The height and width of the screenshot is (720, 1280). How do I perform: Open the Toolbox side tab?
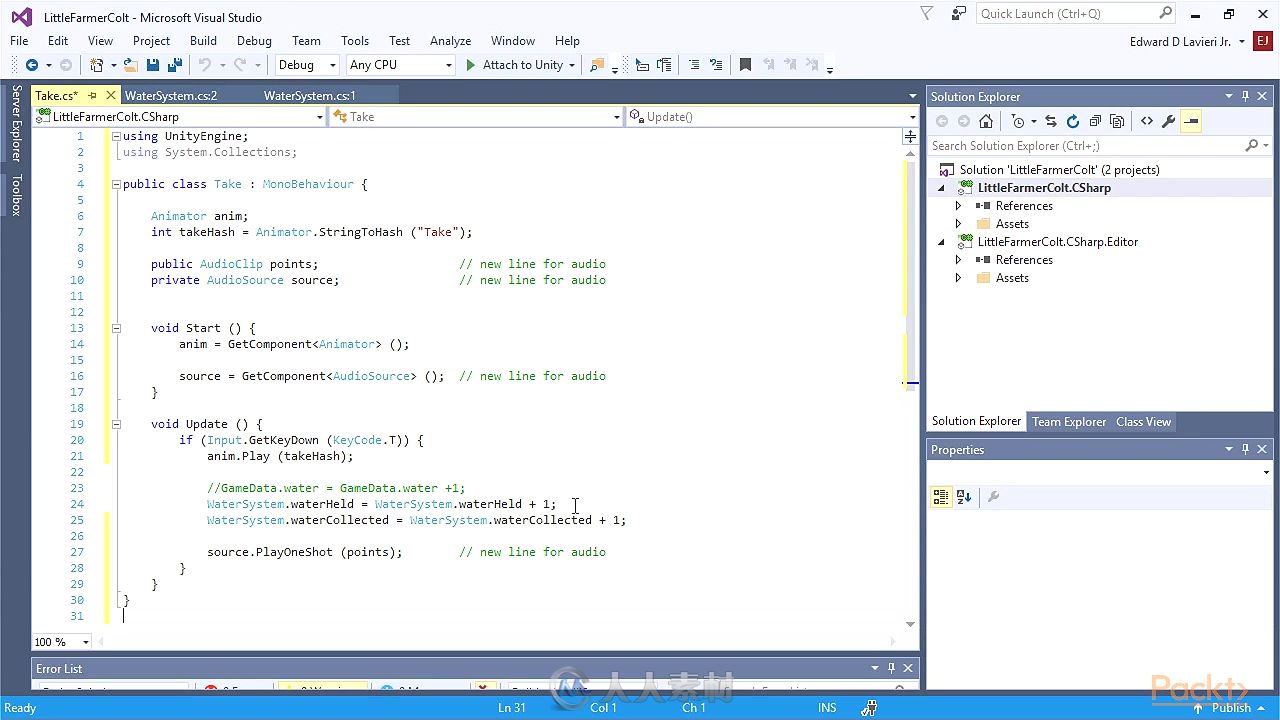click(16, 195)
